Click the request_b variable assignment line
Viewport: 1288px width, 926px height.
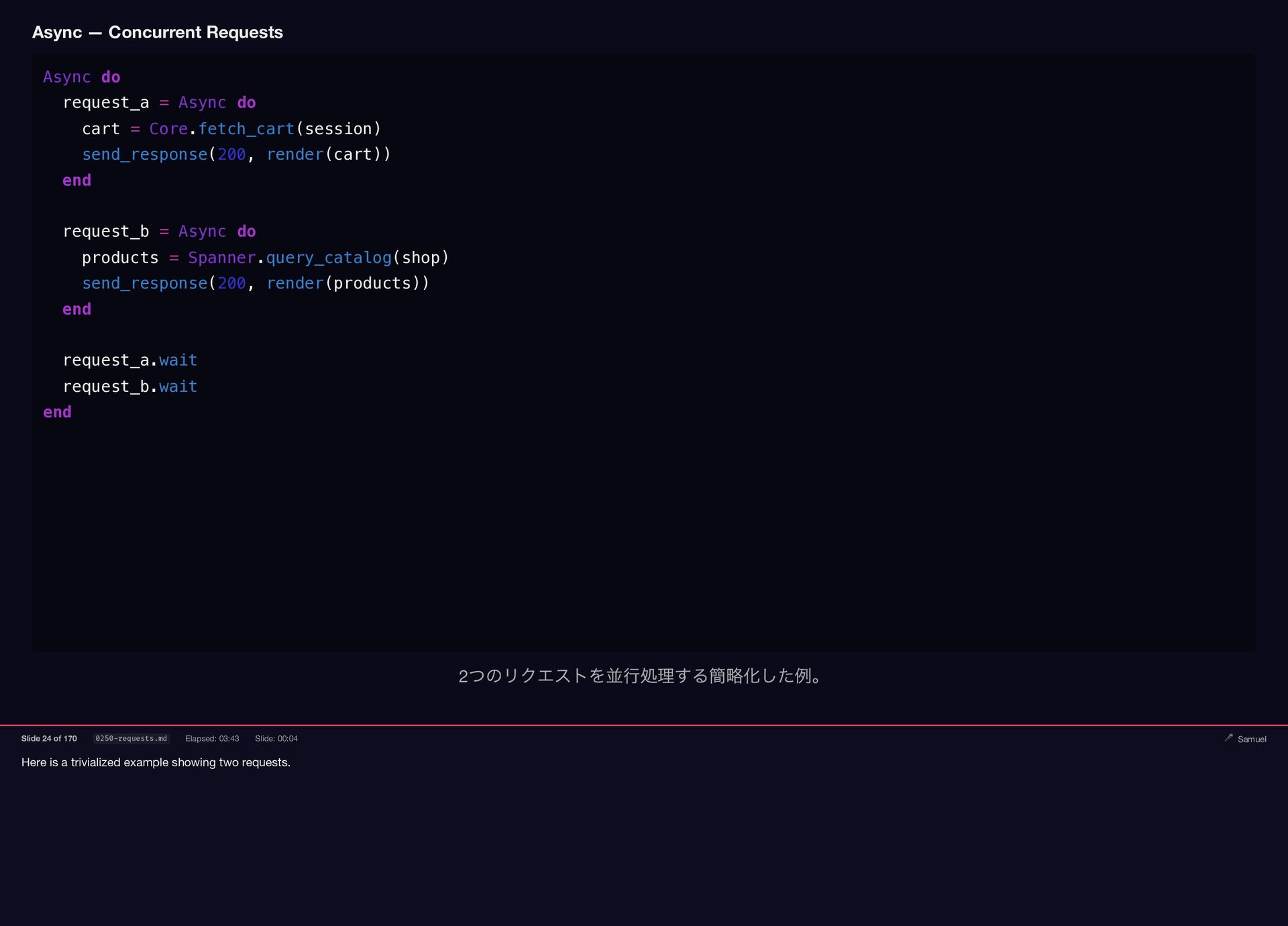(159, 232)
